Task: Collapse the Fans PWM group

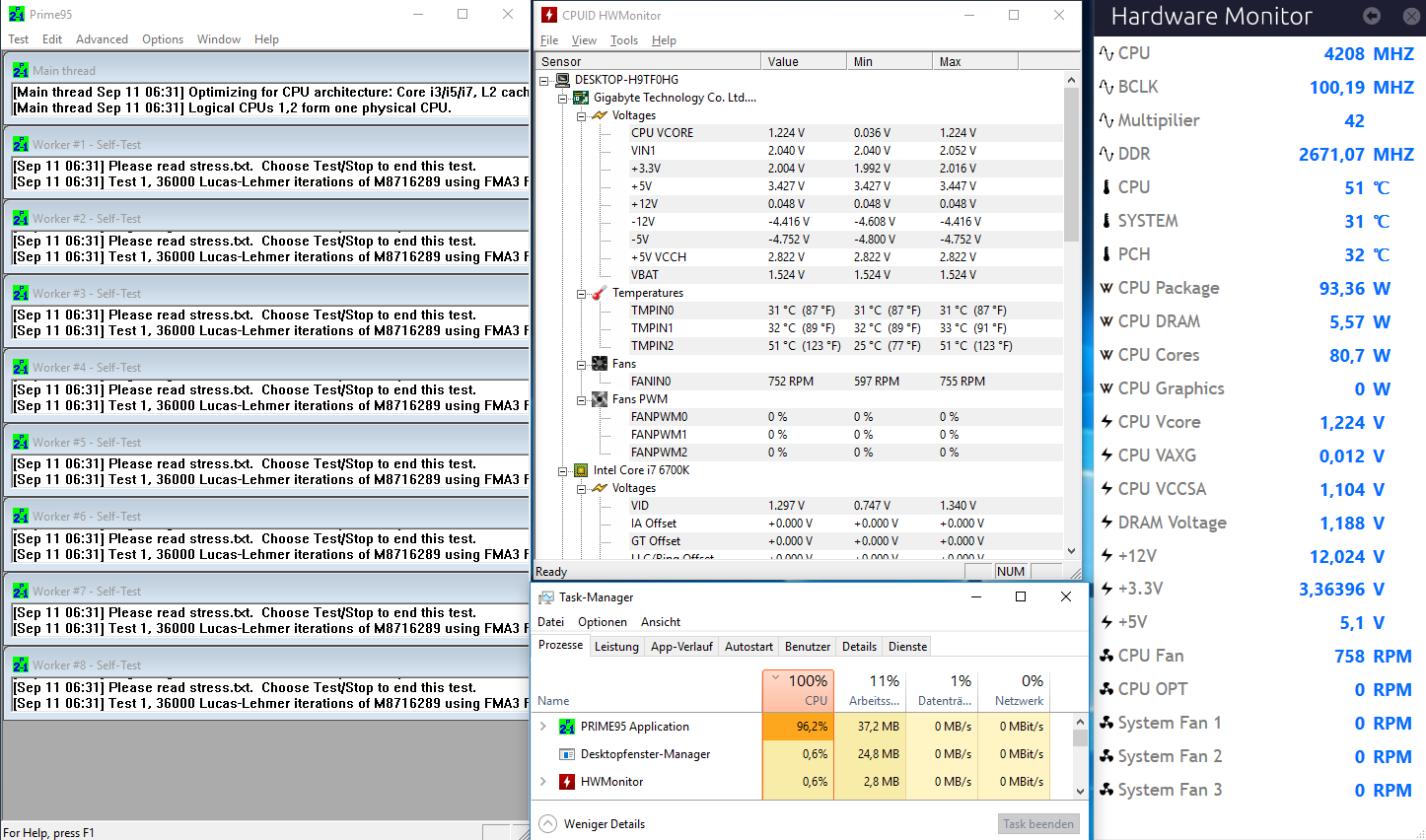Action: pyautogui.click(x=581, y=399)
